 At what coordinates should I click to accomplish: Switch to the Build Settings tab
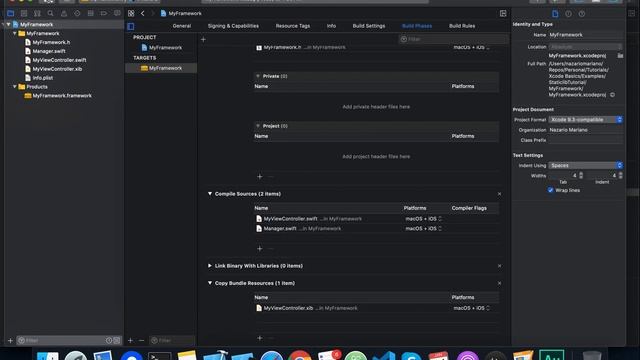pyautogui.click(x=369, y=26)
